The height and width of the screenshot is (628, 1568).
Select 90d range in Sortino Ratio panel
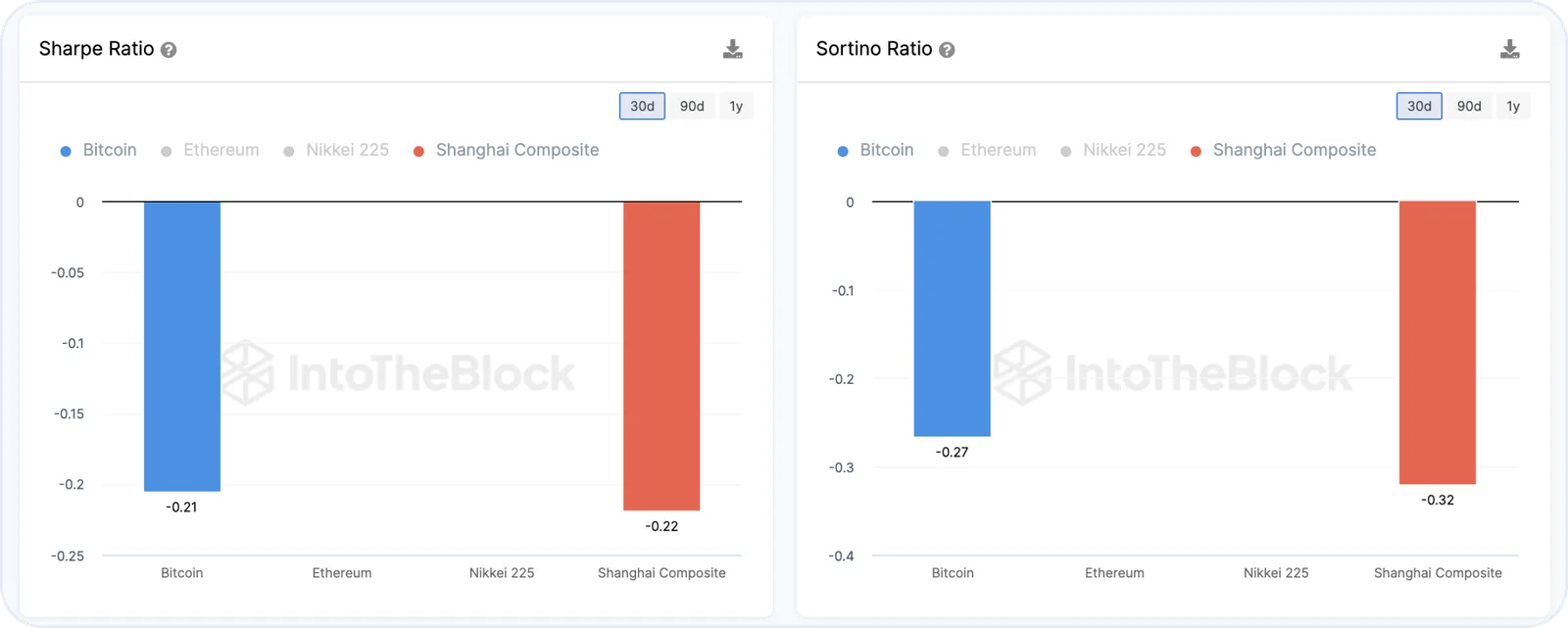click(1469, 106)
